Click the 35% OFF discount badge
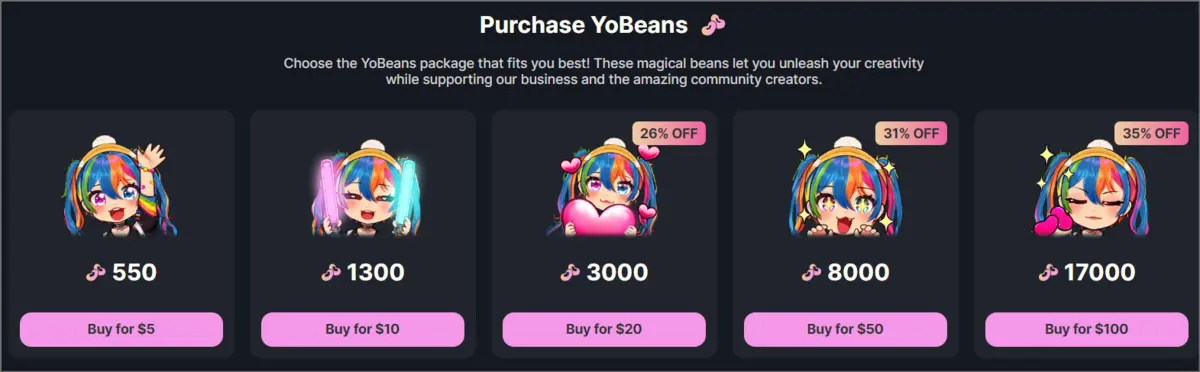Image resolution: width=1200 pixels, height=372 pixels. pyautogui.click(x=1151, y=133)
